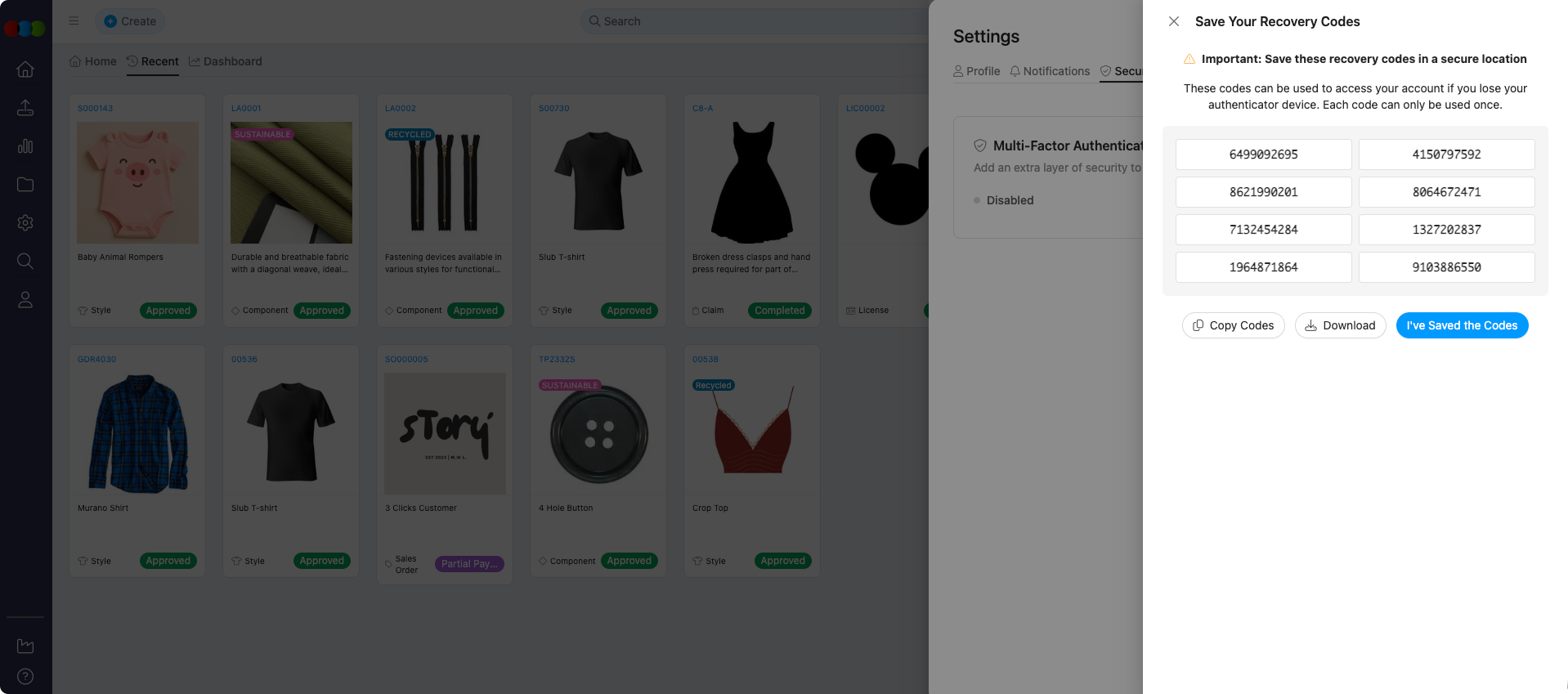Confirm with I've Saved the Codes
1568x694 pixels.
pyautogui.click(x=1461, y=325)
